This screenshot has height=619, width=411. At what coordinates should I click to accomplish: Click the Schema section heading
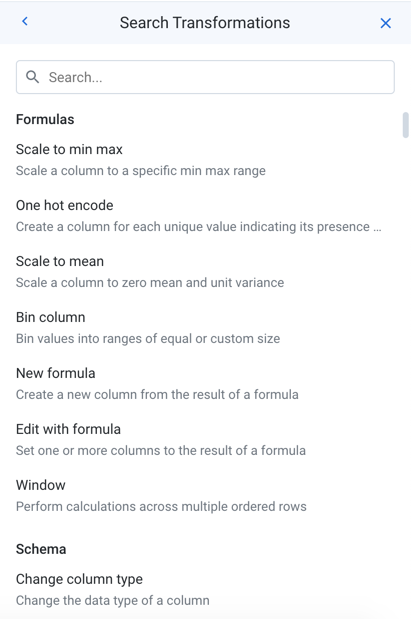pyautogui.click(x=41, y=549)
